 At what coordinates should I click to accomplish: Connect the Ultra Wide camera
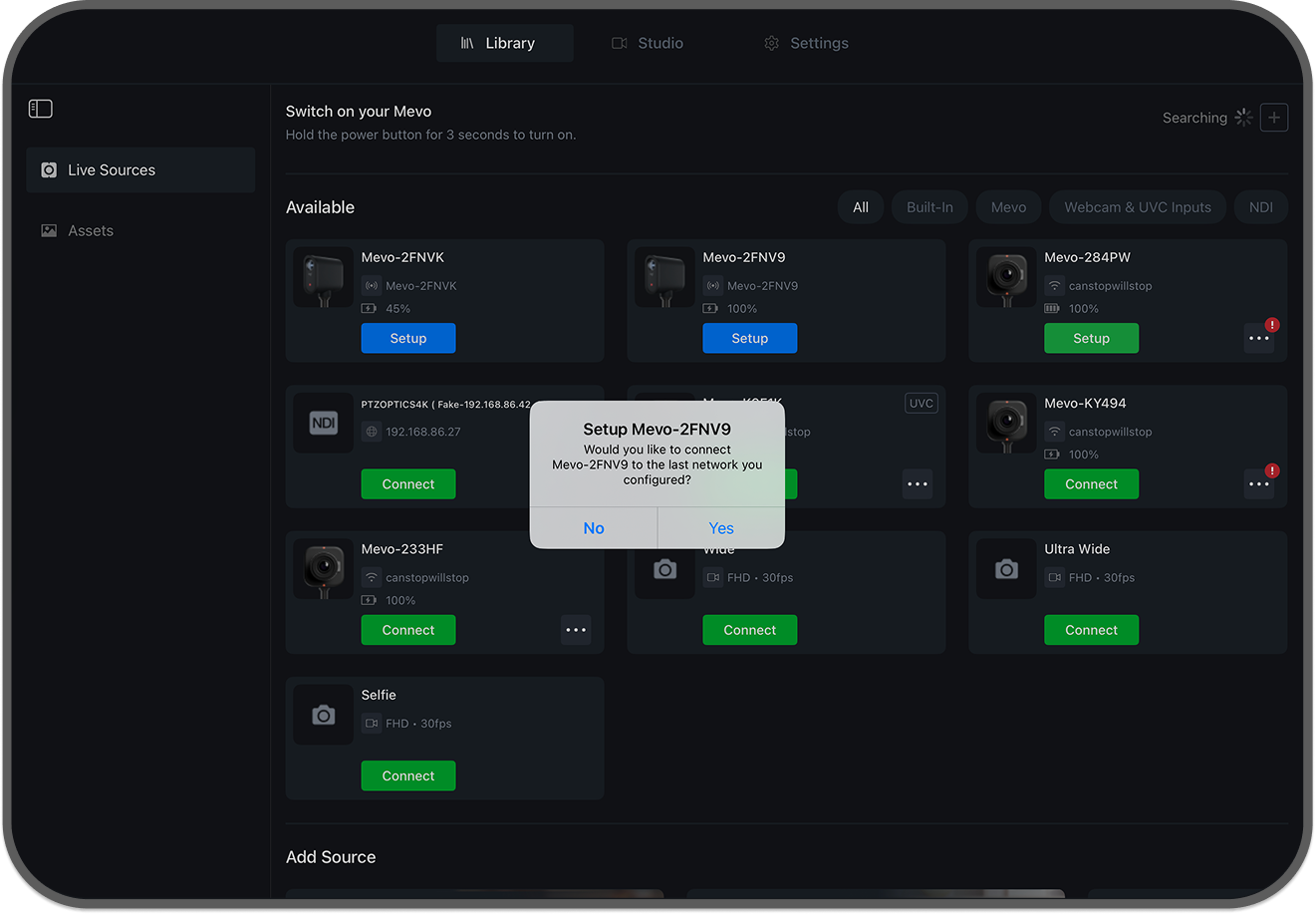click(x=1091, y=630)
